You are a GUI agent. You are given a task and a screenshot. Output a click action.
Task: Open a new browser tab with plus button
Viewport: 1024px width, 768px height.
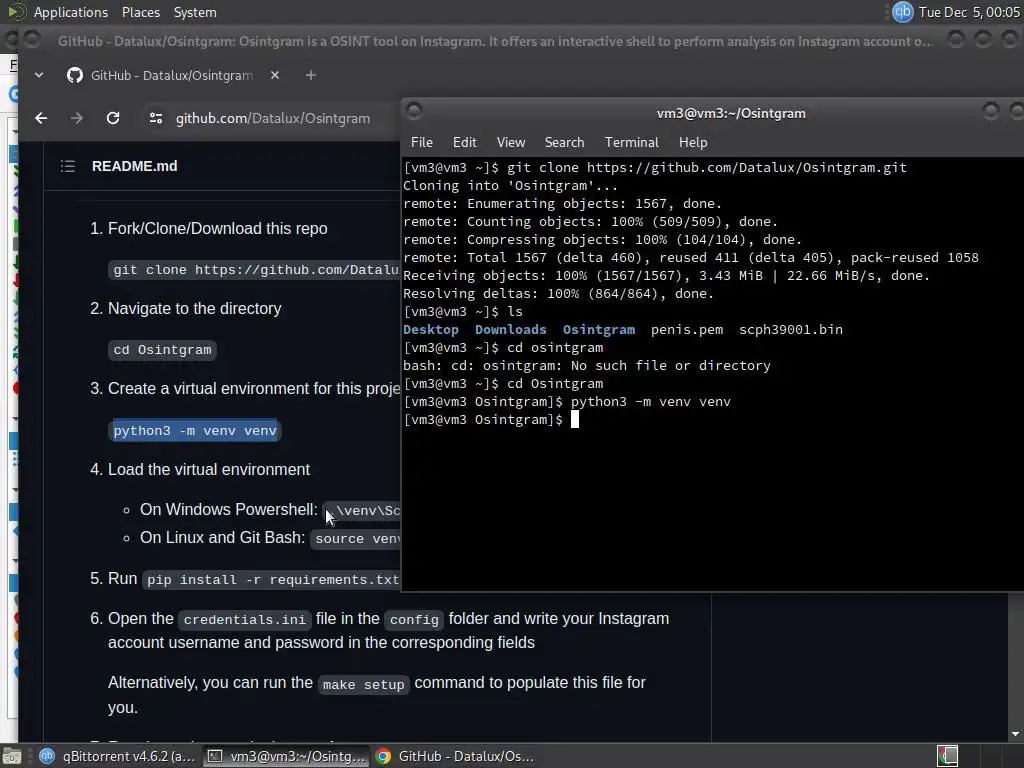pyautogui.click(x=311, y=75)
